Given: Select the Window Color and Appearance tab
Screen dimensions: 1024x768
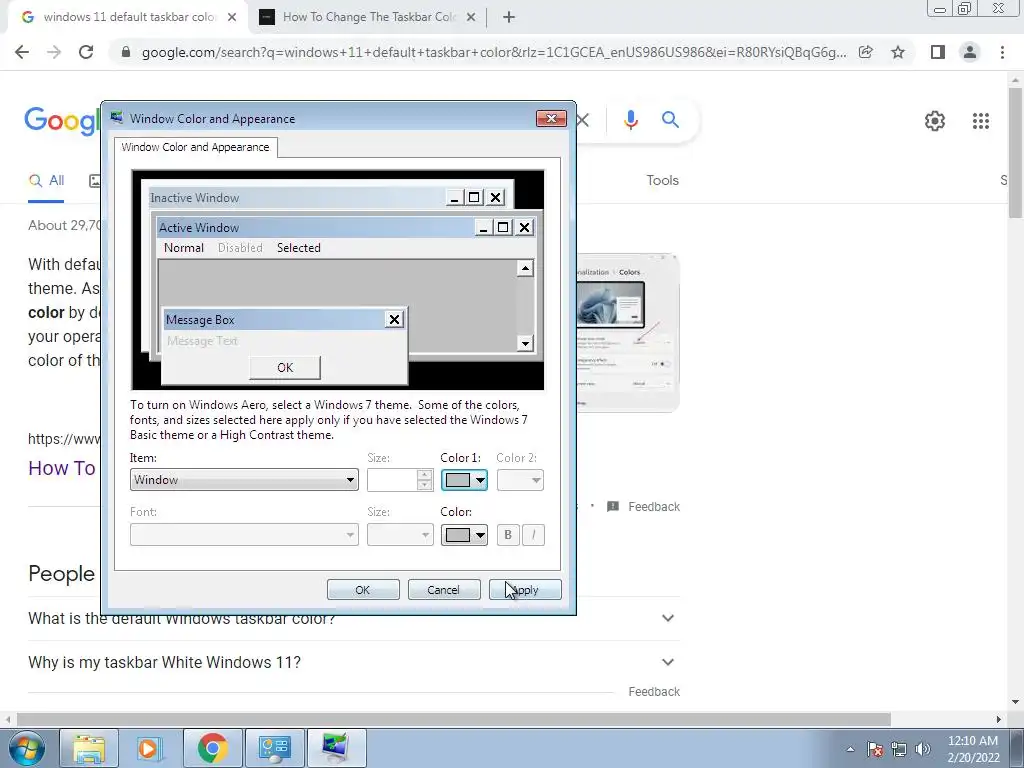Looking at the screenshot, I should click(195, 147).
